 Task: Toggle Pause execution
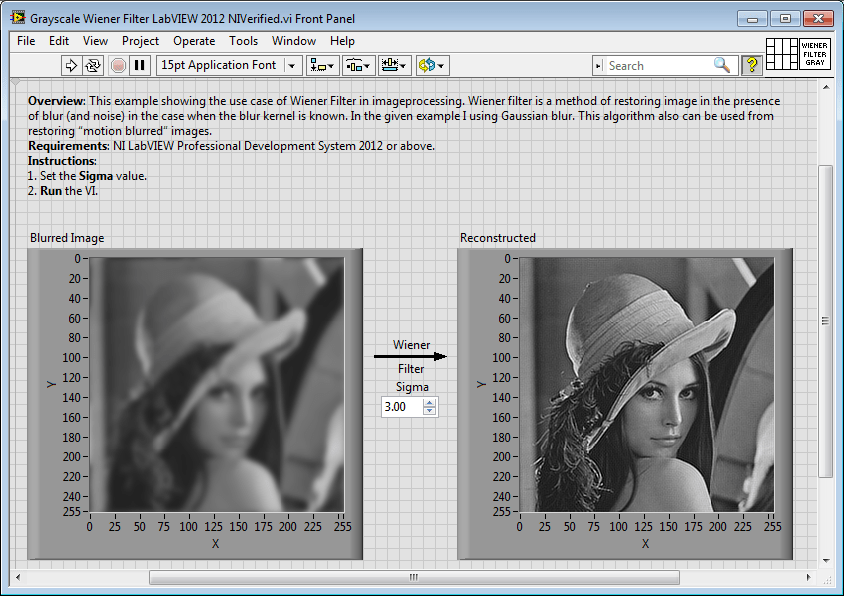pos(141,65)
